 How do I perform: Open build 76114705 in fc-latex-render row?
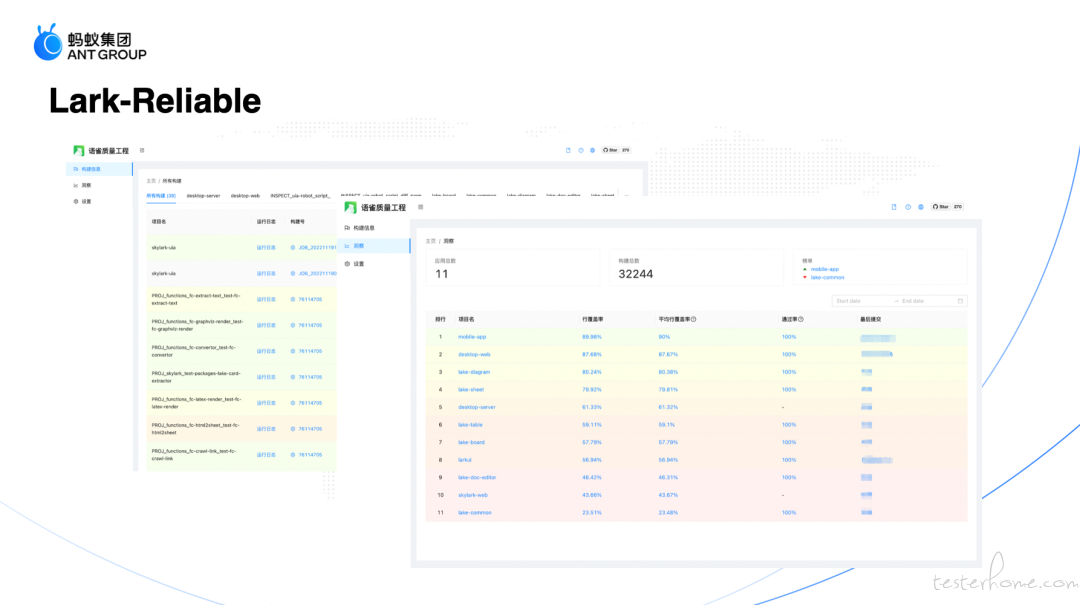pos(310,403)
